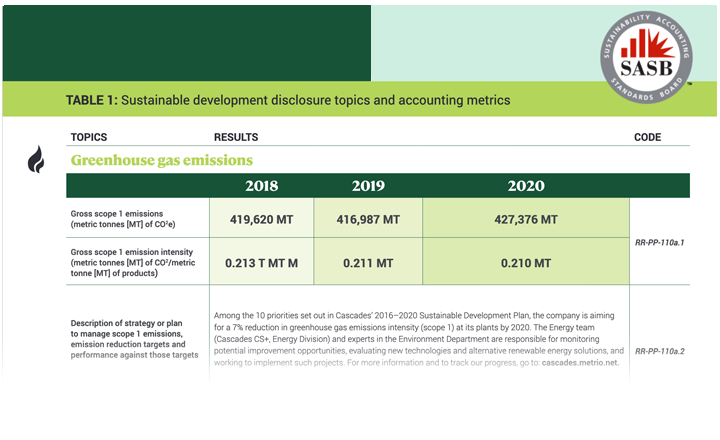Click the RR-PP-110a.1 code
Viewport: 720px width, 440px height.
659,243
